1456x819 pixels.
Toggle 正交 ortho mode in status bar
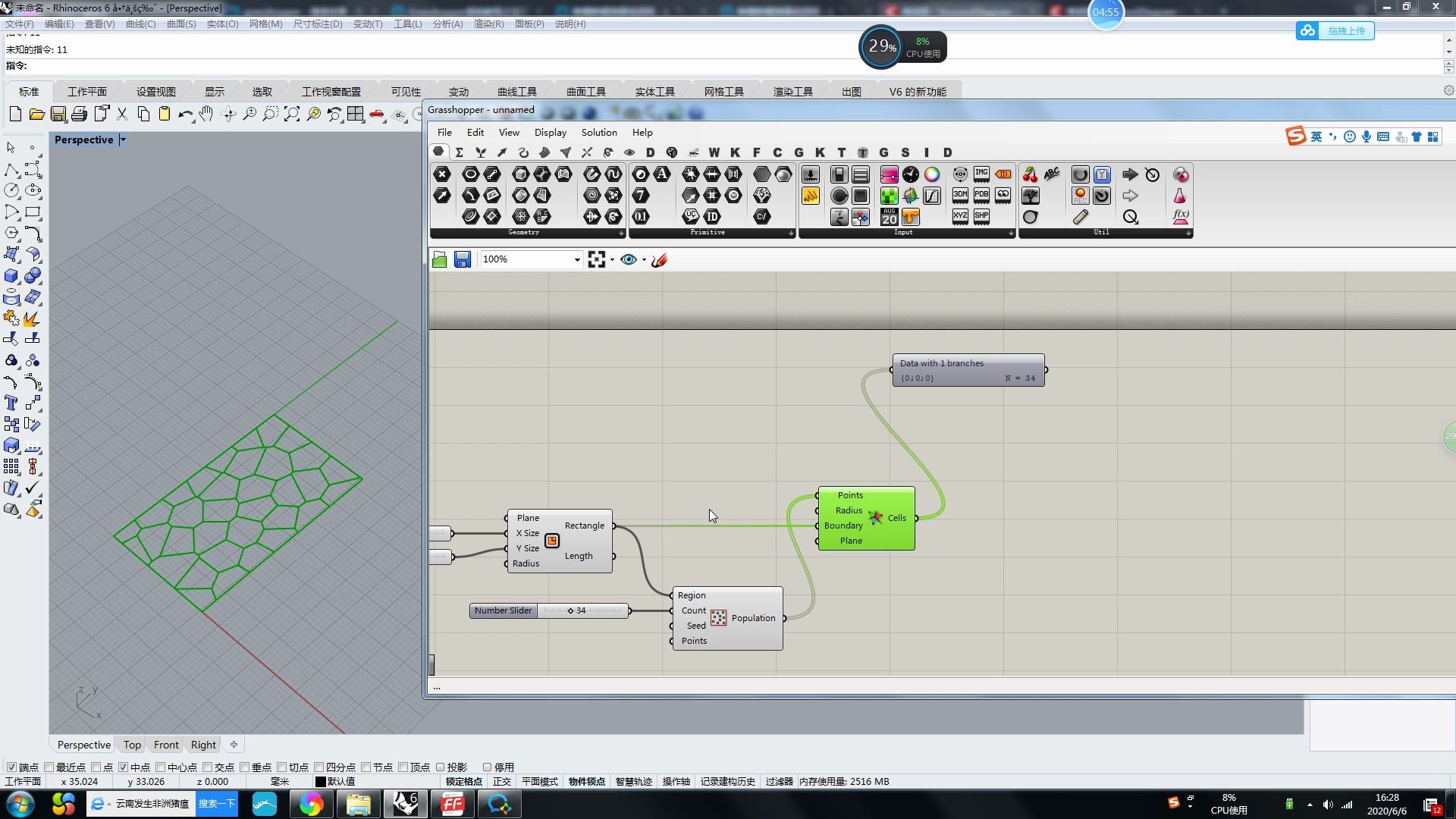point(501,782)
